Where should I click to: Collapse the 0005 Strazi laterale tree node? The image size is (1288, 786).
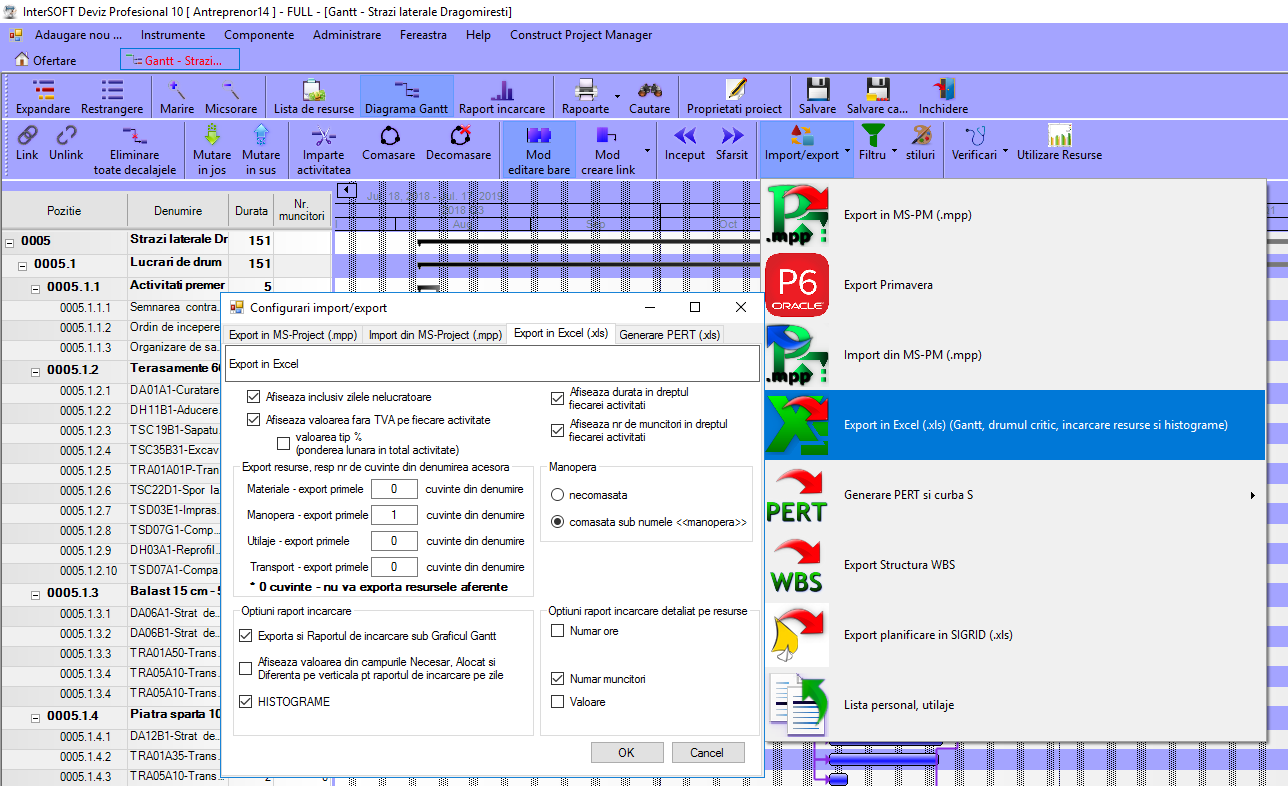point(11,242)
